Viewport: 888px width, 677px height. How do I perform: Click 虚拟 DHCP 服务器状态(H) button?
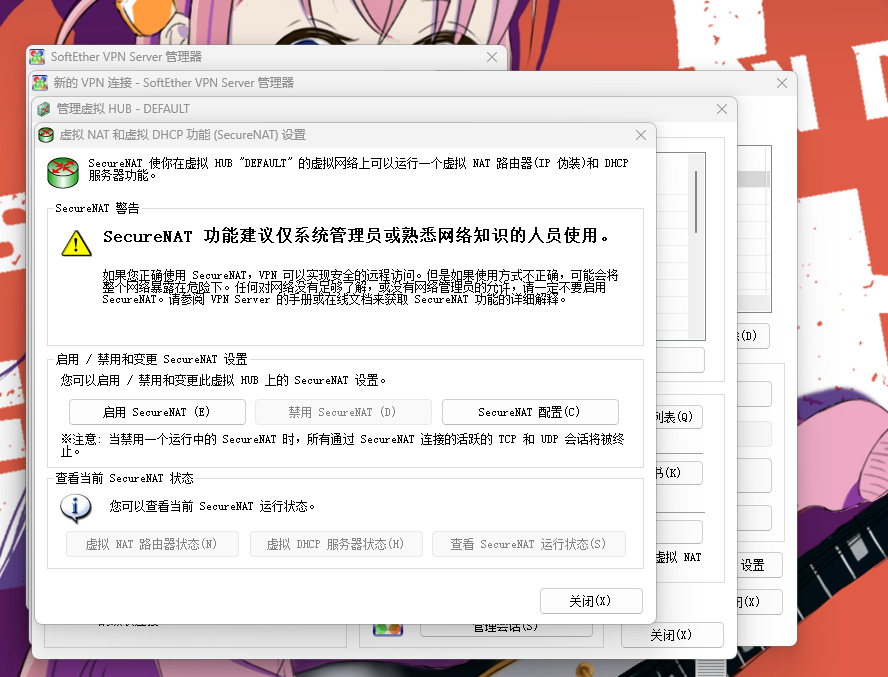[336, 544]
